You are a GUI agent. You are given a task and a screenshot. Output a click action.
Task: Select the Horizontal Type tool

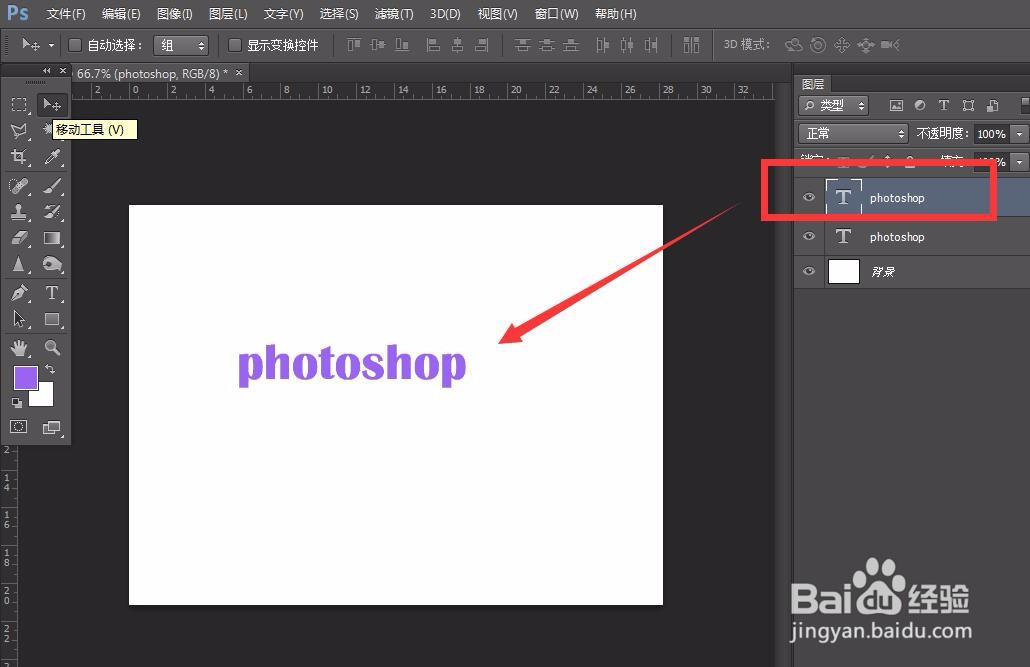[52, 292]
